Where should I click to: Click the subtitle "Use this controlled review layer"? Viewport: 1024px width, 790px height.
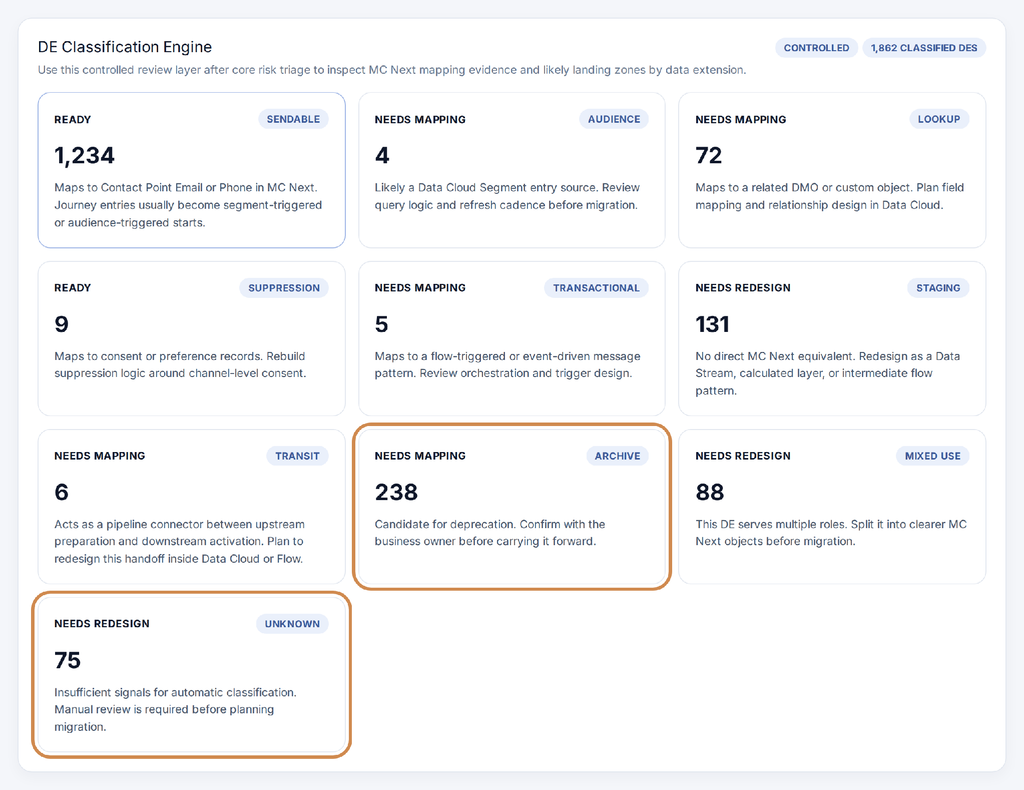click(x=119, y=70)
